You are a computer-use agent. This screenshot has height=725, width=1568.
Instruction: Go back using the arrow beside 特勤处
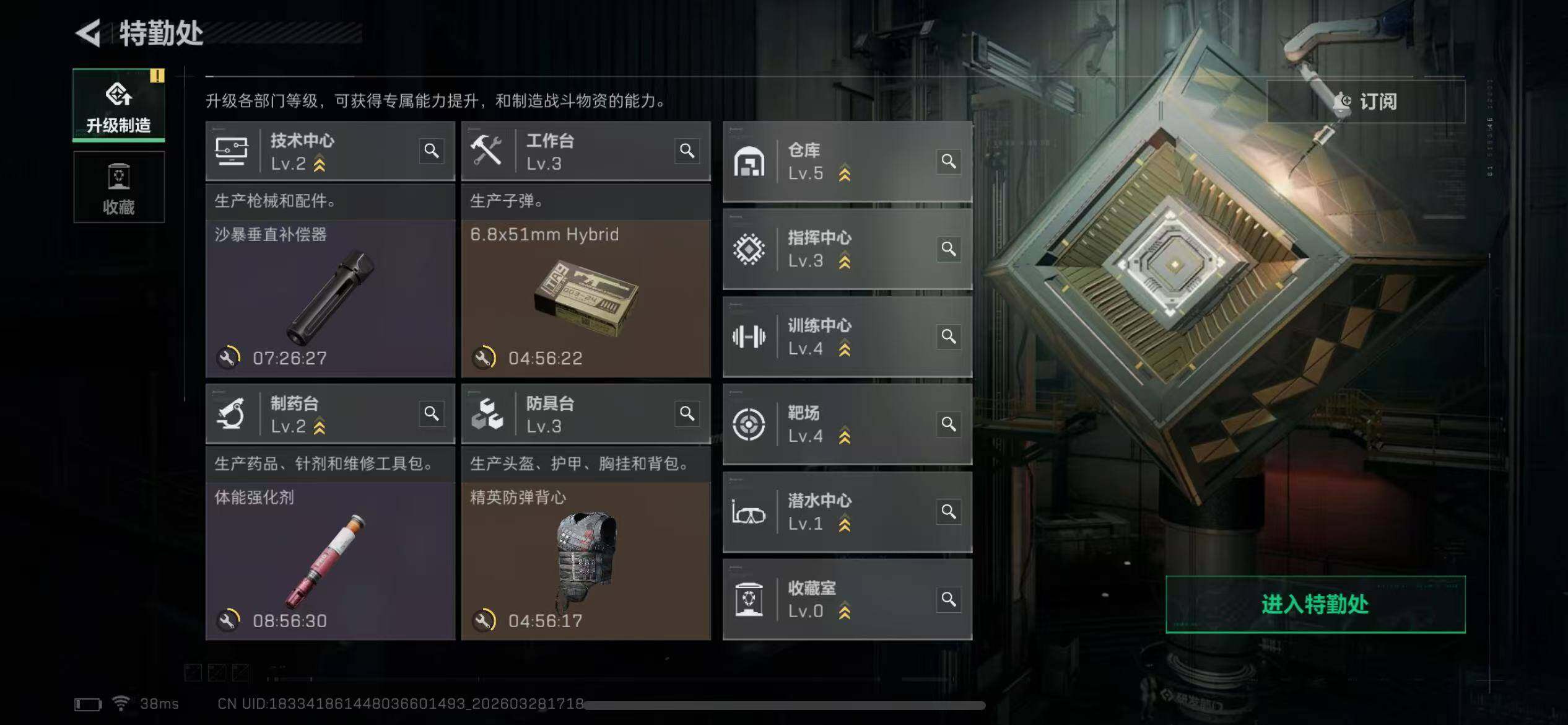point(89,33)
